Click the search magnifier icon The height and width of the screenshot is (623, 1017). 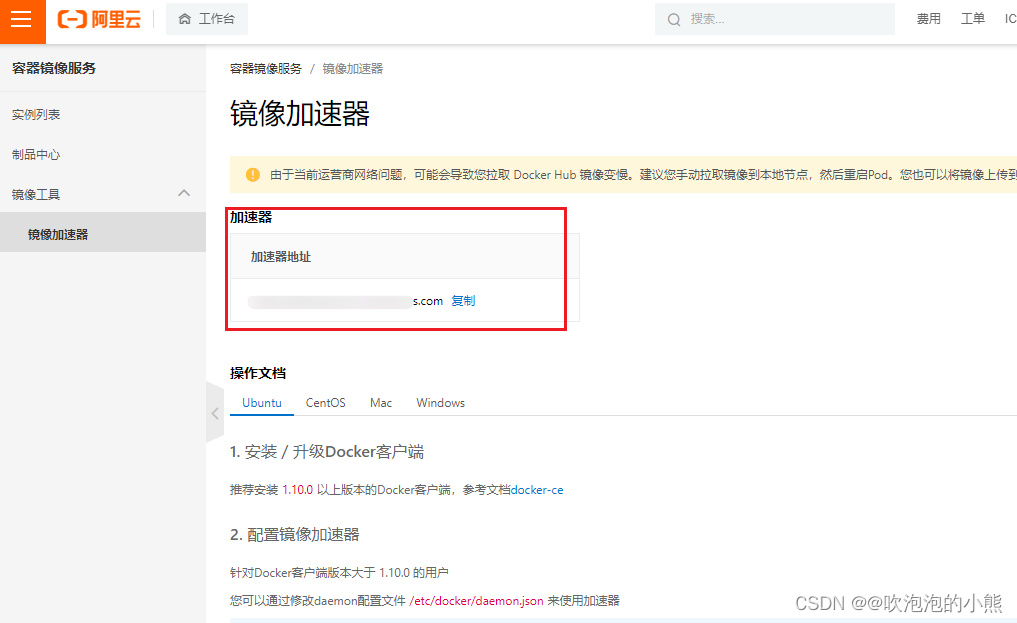click(673, 19)
